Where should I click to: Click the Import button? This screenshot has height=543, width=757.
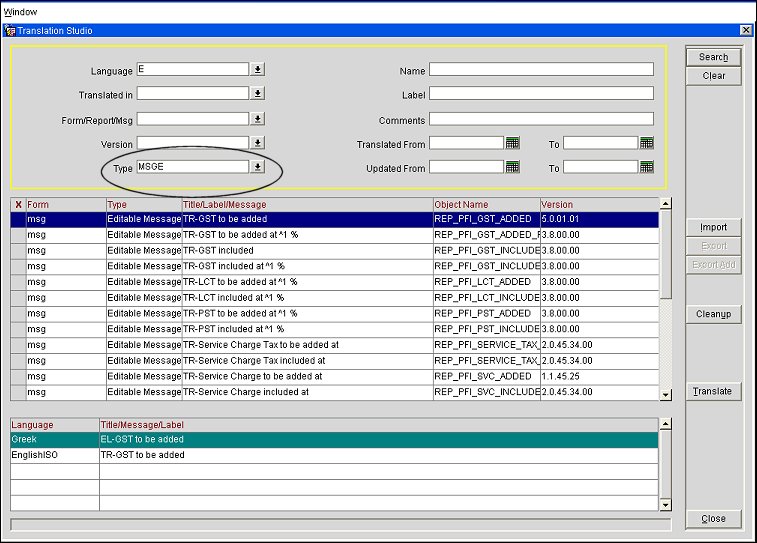point(713,227)
